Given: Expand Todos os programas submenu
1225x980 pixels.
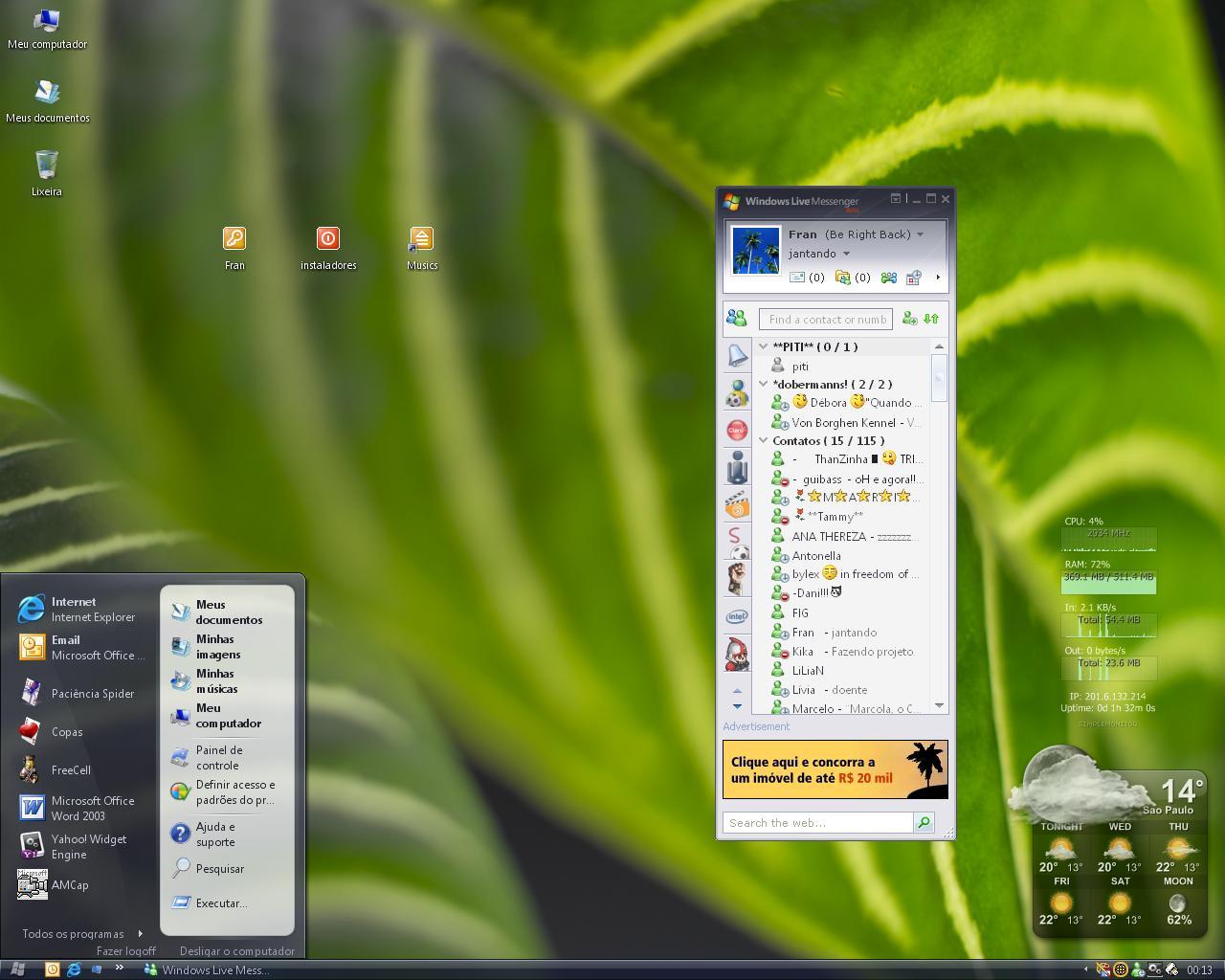Looking at the screenshot, I should [x=82, y=934].
